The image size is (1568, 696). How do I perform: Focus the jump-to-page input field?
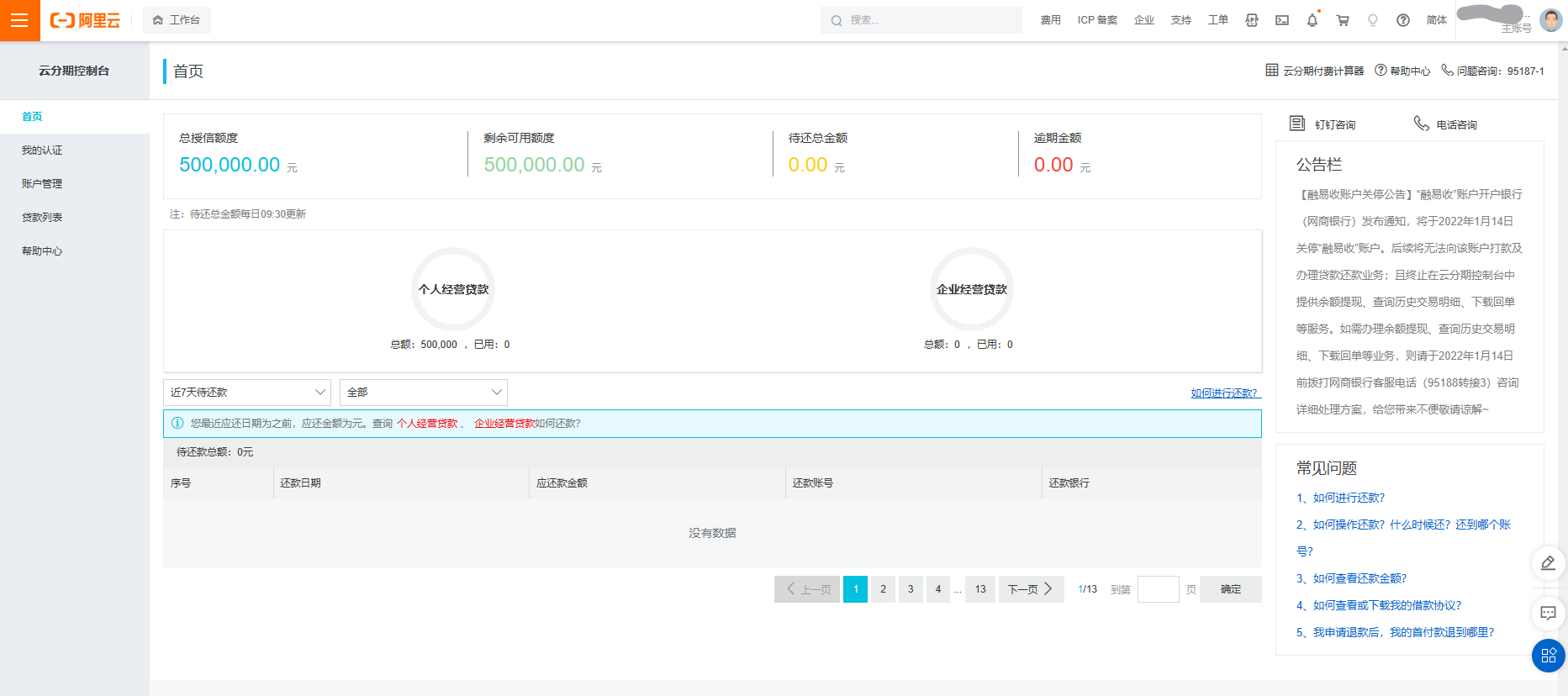pyautogui.click(x=1159, y=589)
